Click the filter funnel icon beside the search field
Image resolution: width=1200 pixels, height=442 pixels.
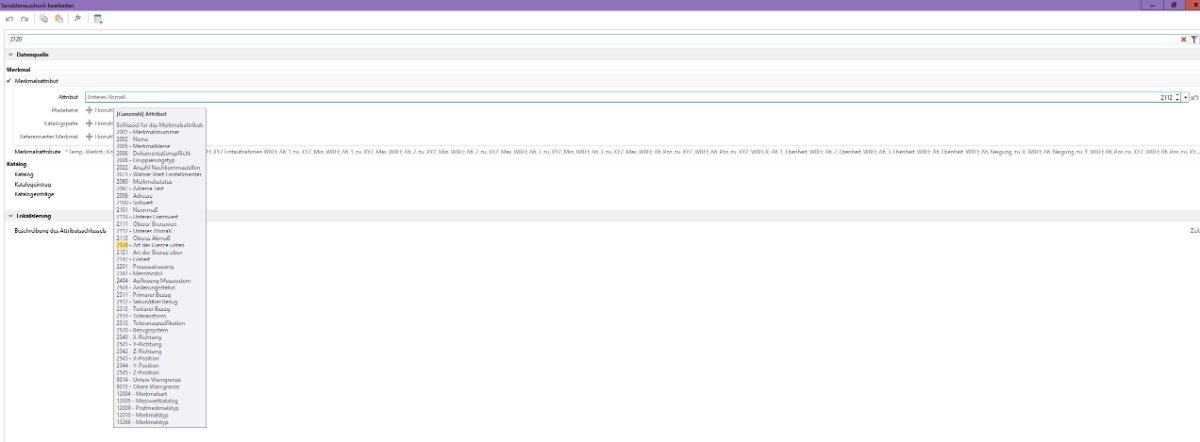pos(1193,38)
